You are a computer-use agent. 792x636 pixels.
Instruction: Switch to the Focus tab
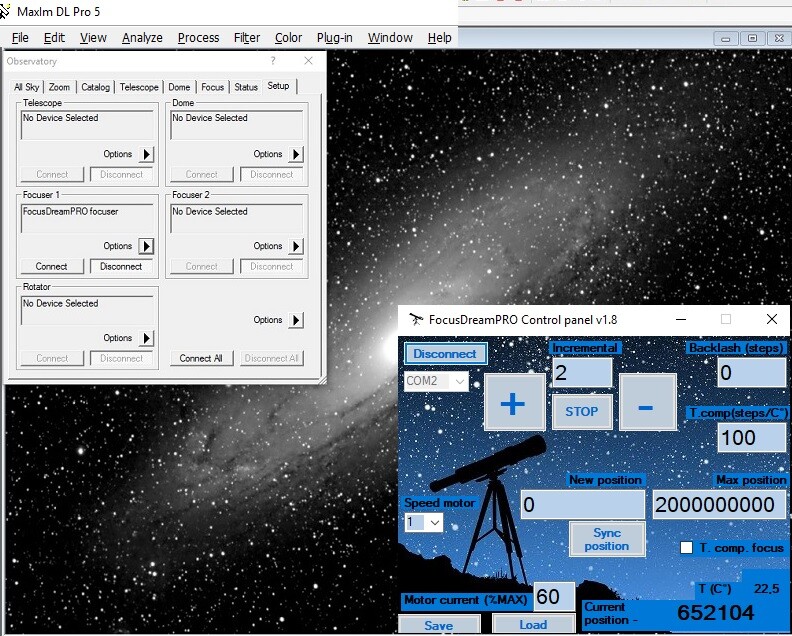pos(212,87)
